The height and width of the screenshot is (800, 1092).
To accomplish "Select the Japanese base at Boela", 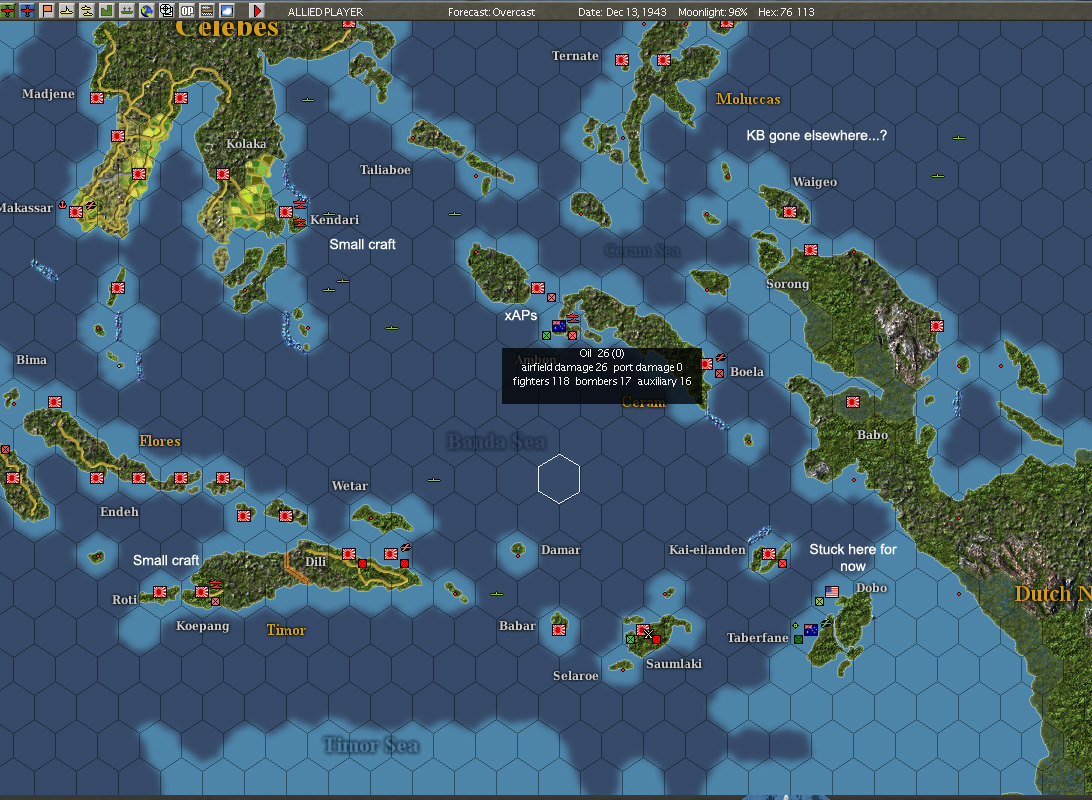I will [x=707, y=363].
